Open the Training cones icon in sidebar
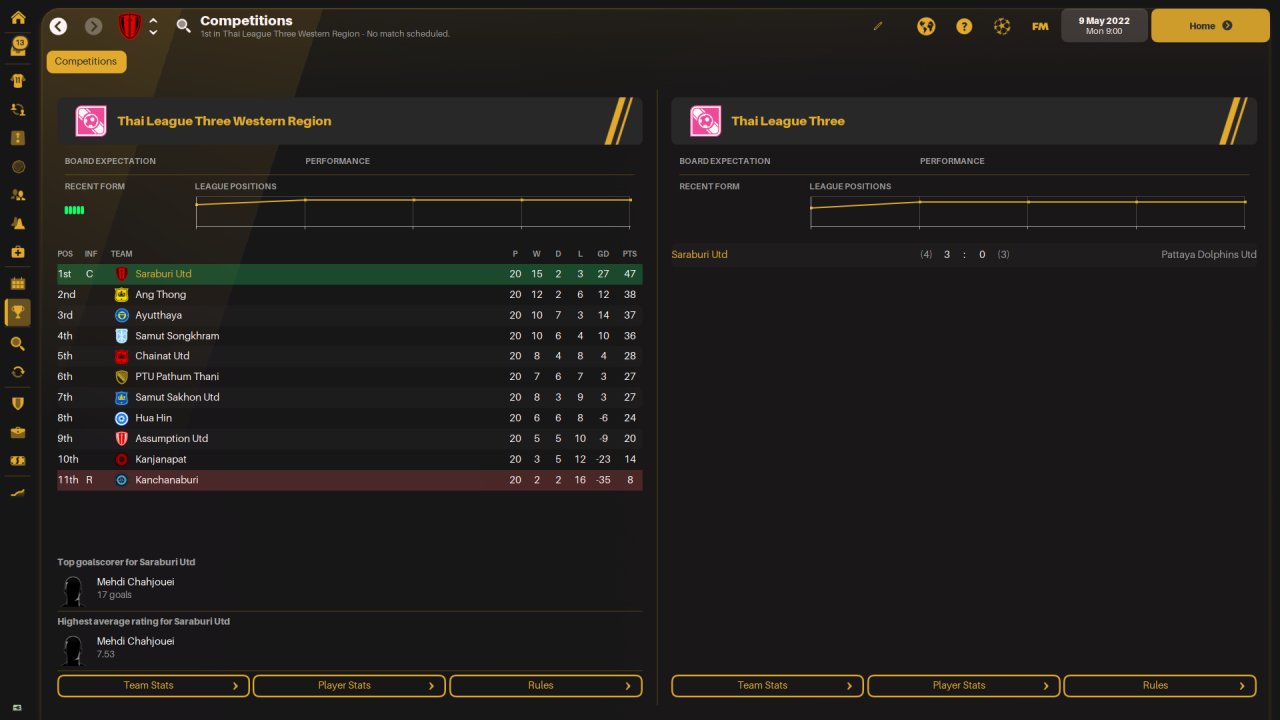 pyautogui.click(x=18, y=223)
